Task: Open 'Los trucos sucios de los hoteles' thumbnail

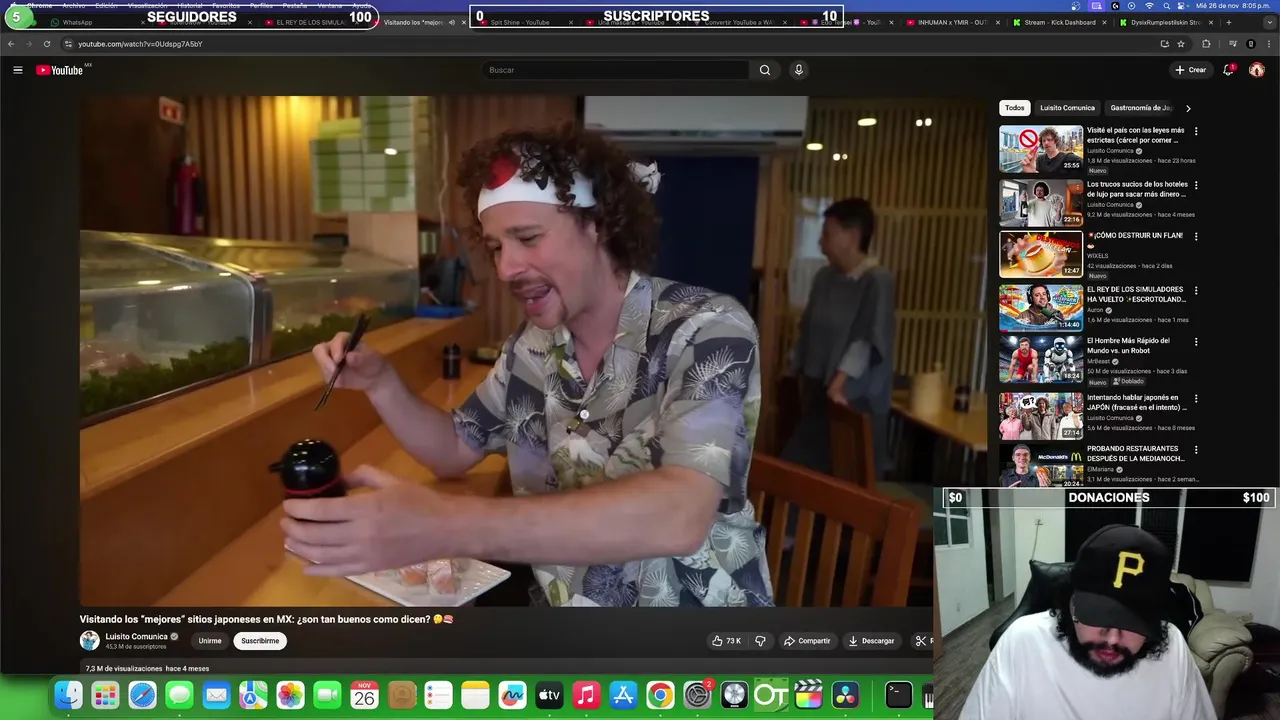Action: pos(1041,202)
